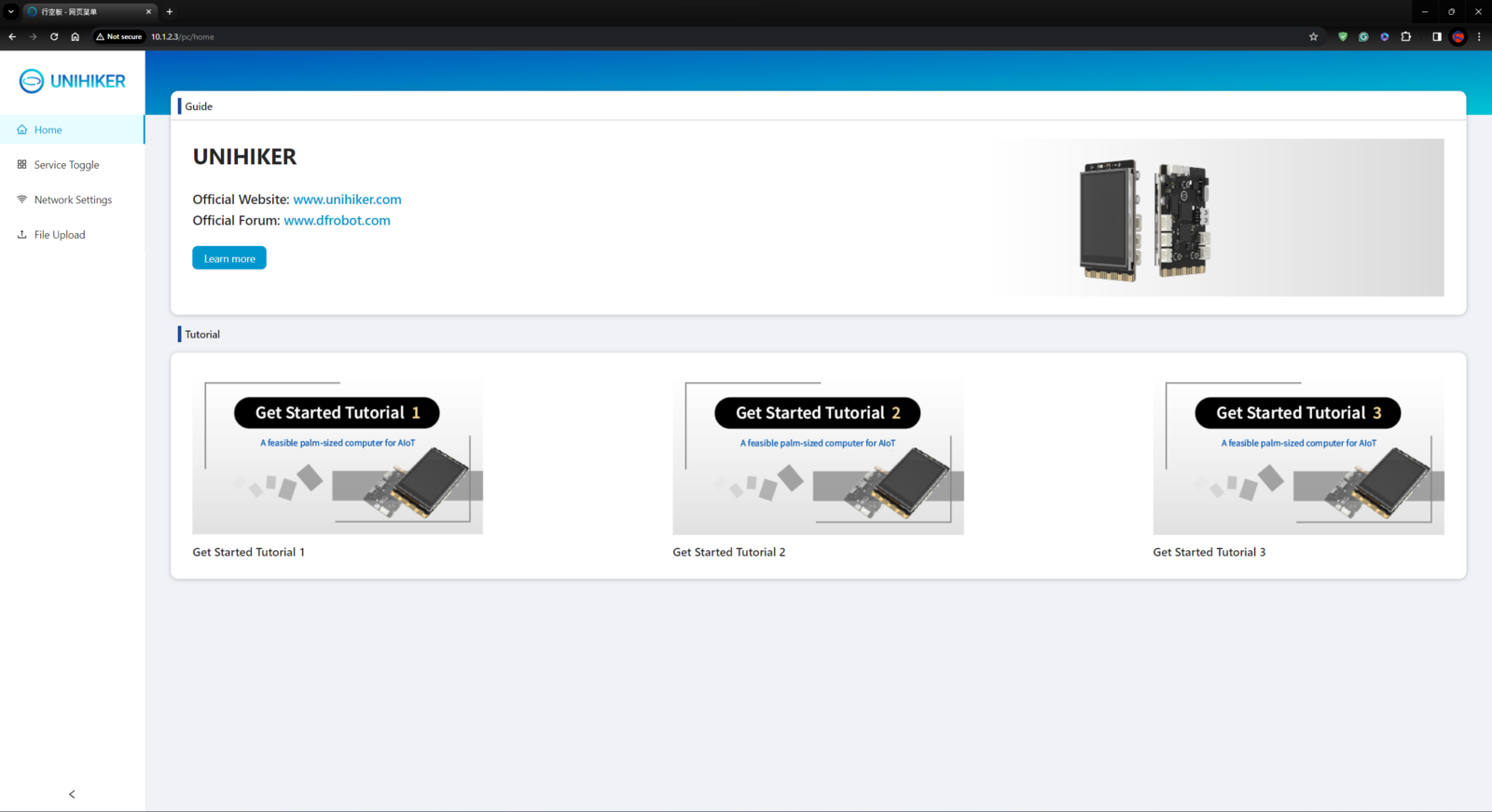Screen dimensions: 1492x812
Task: Click browser forward arrow
Action: pyautogui.click(x=33, y=36)
